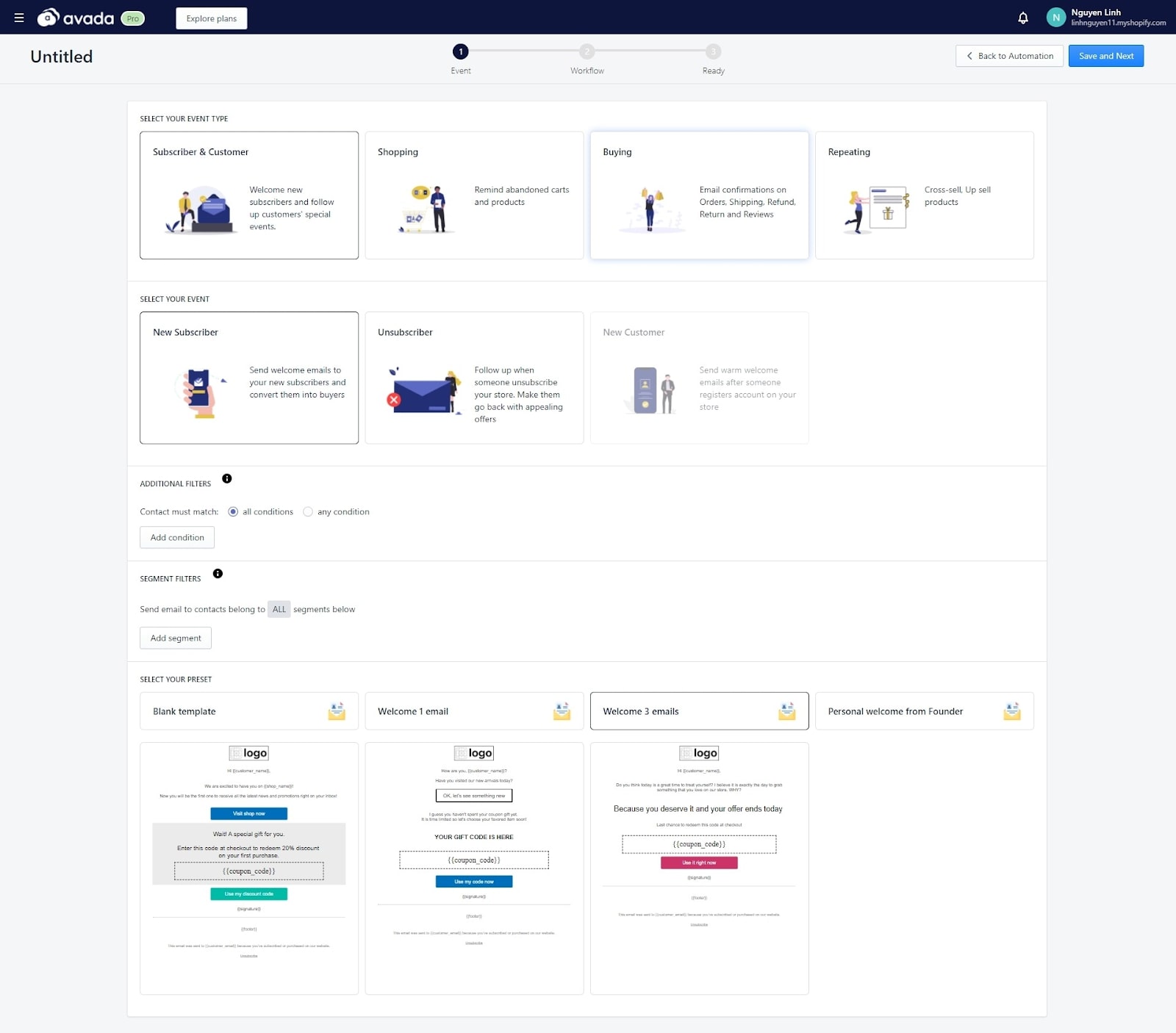Toggle the ALL segments selector
1176x1033 pixels.
coord(279,610)
